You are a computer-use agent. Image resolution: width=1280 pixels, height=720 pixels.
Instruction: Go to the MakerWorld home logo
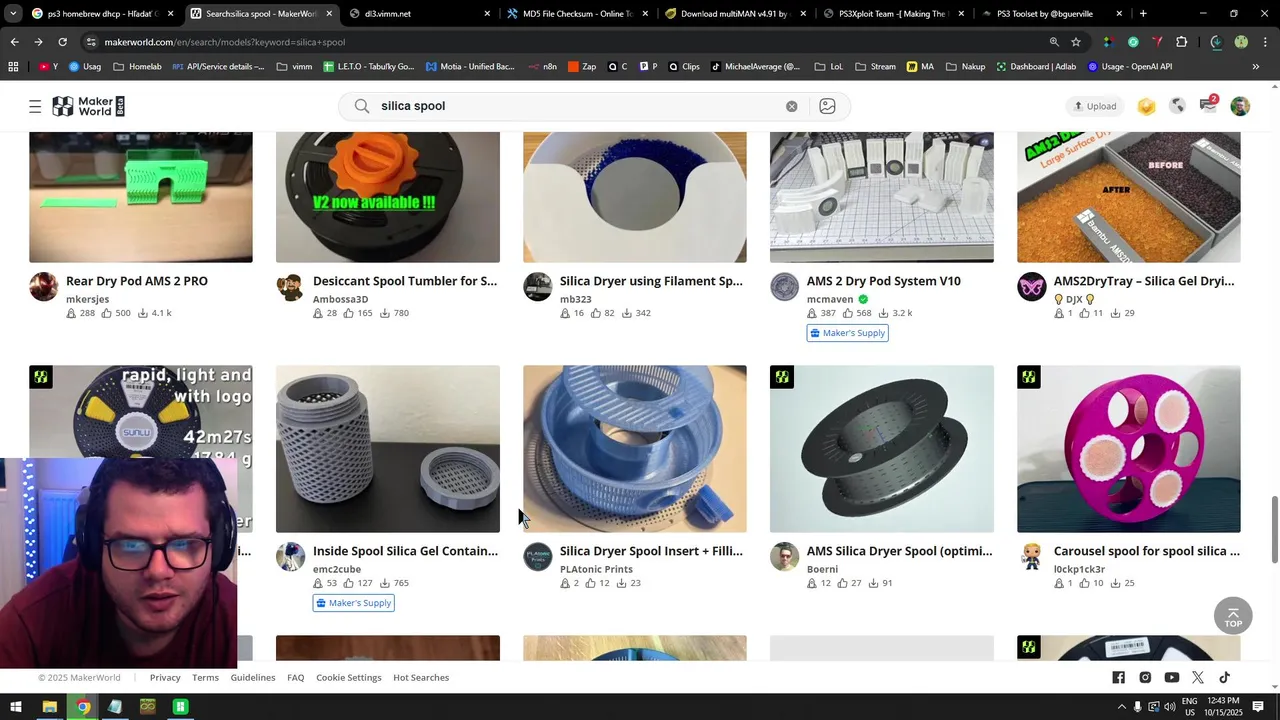88,106
